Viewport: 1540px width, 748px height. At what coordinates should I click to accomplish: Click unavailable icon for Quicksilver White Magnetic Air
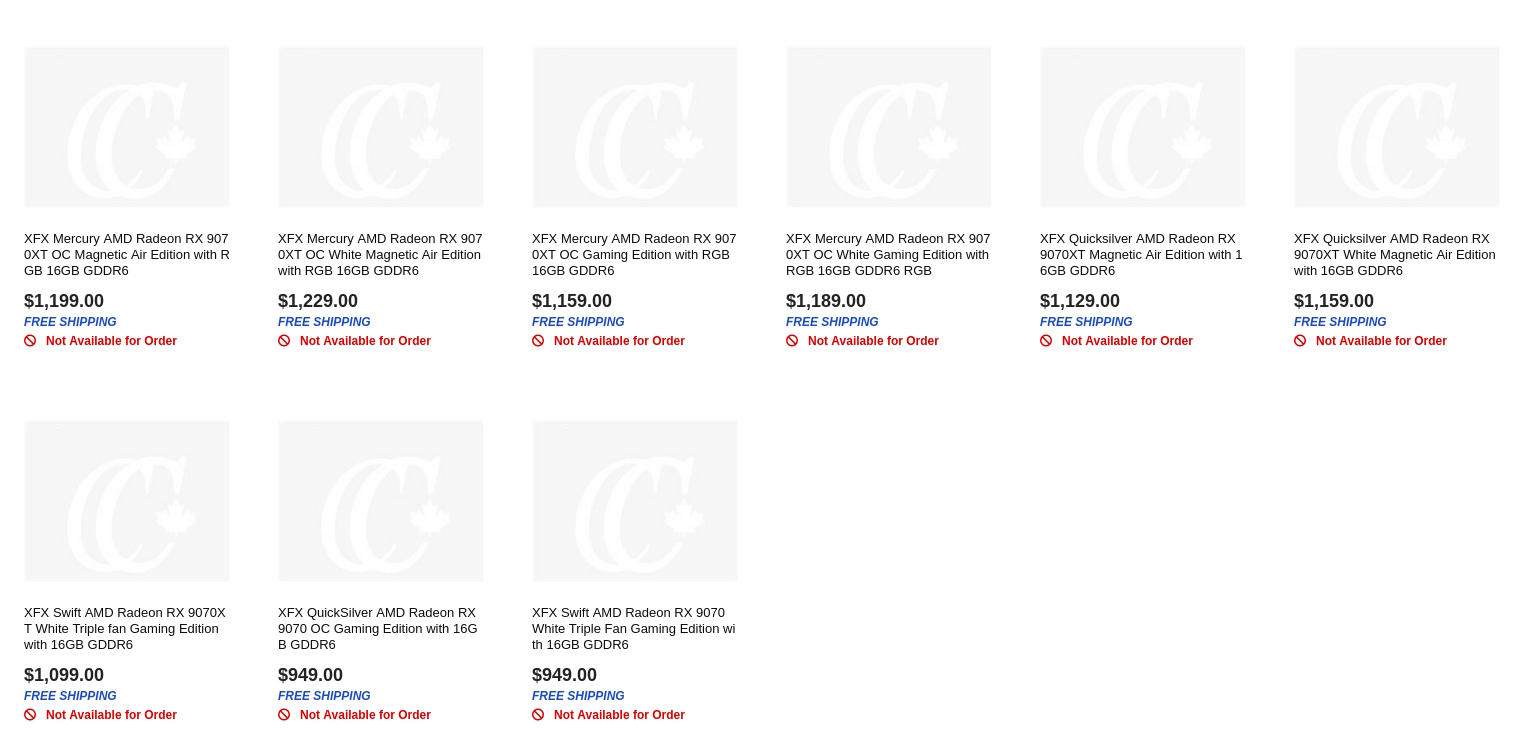(1300, 341)
